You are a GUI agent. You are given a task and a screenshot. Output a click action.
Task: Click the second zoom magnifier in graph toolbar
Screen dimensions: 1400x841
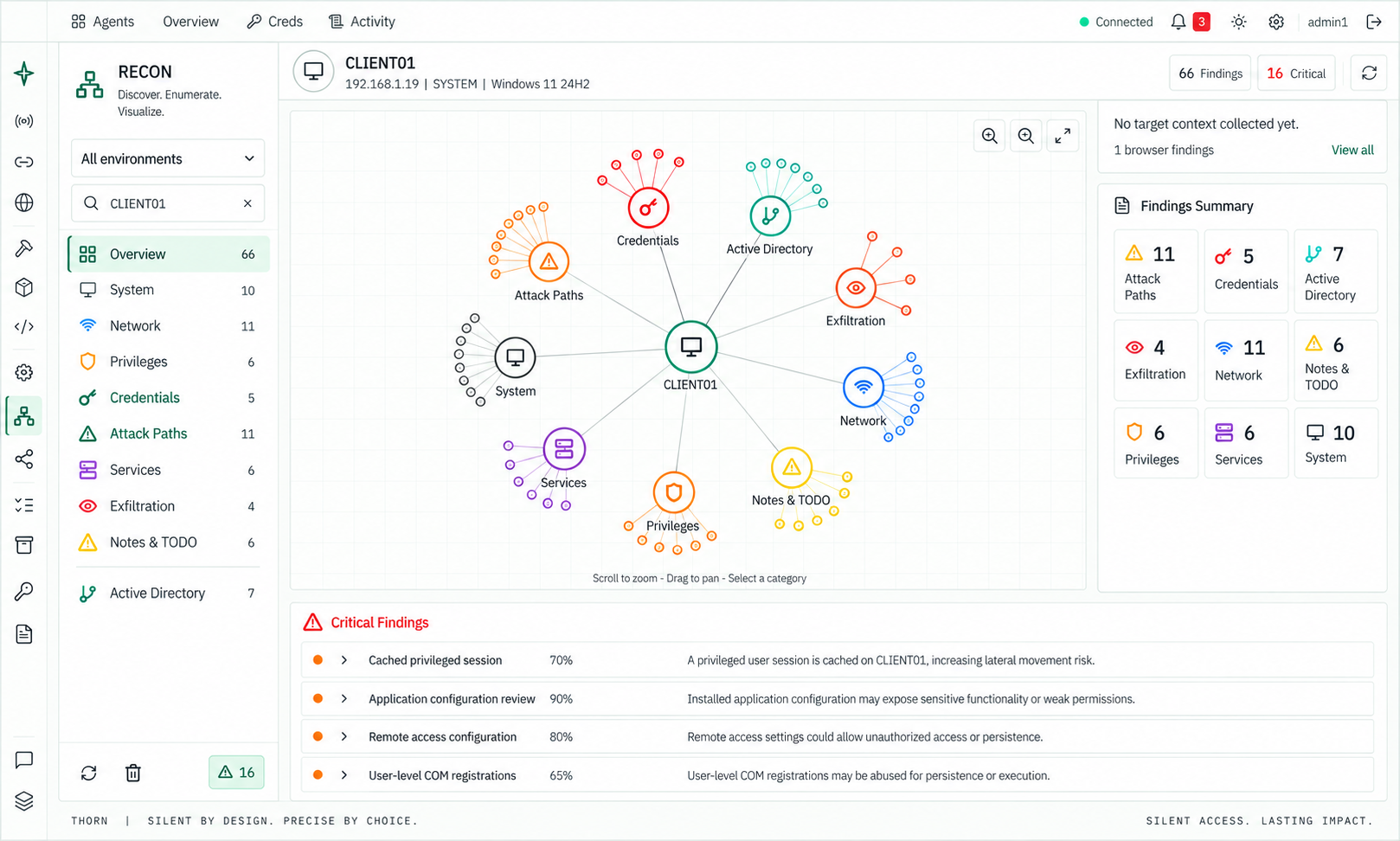pyautogui.click(x=1026, y=136)
